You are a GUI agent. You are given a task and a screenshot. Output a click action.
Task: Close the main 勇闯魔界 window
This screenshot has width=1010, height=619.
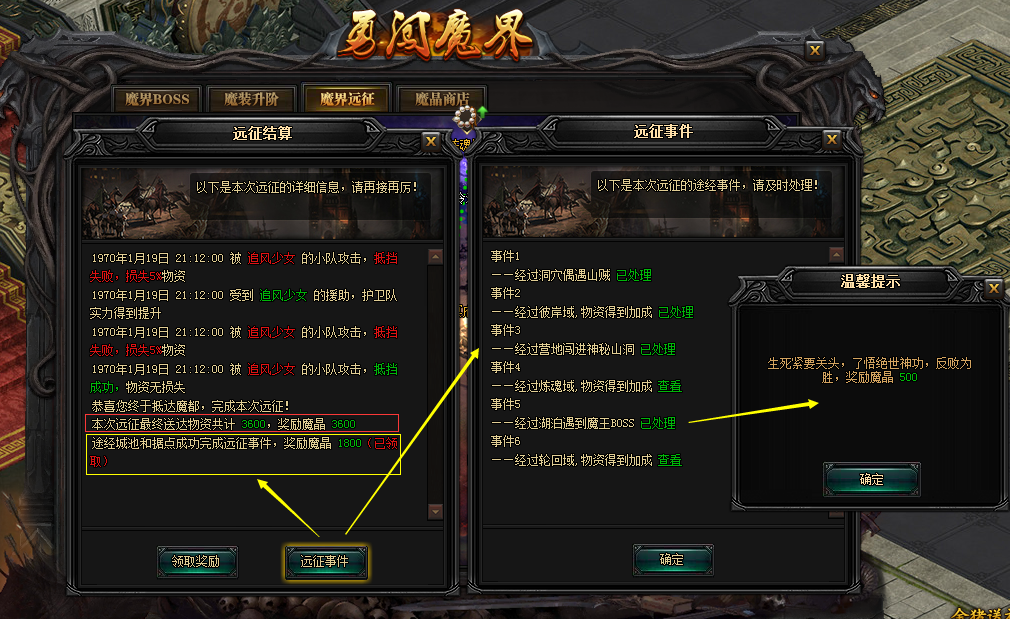point(815,50)
